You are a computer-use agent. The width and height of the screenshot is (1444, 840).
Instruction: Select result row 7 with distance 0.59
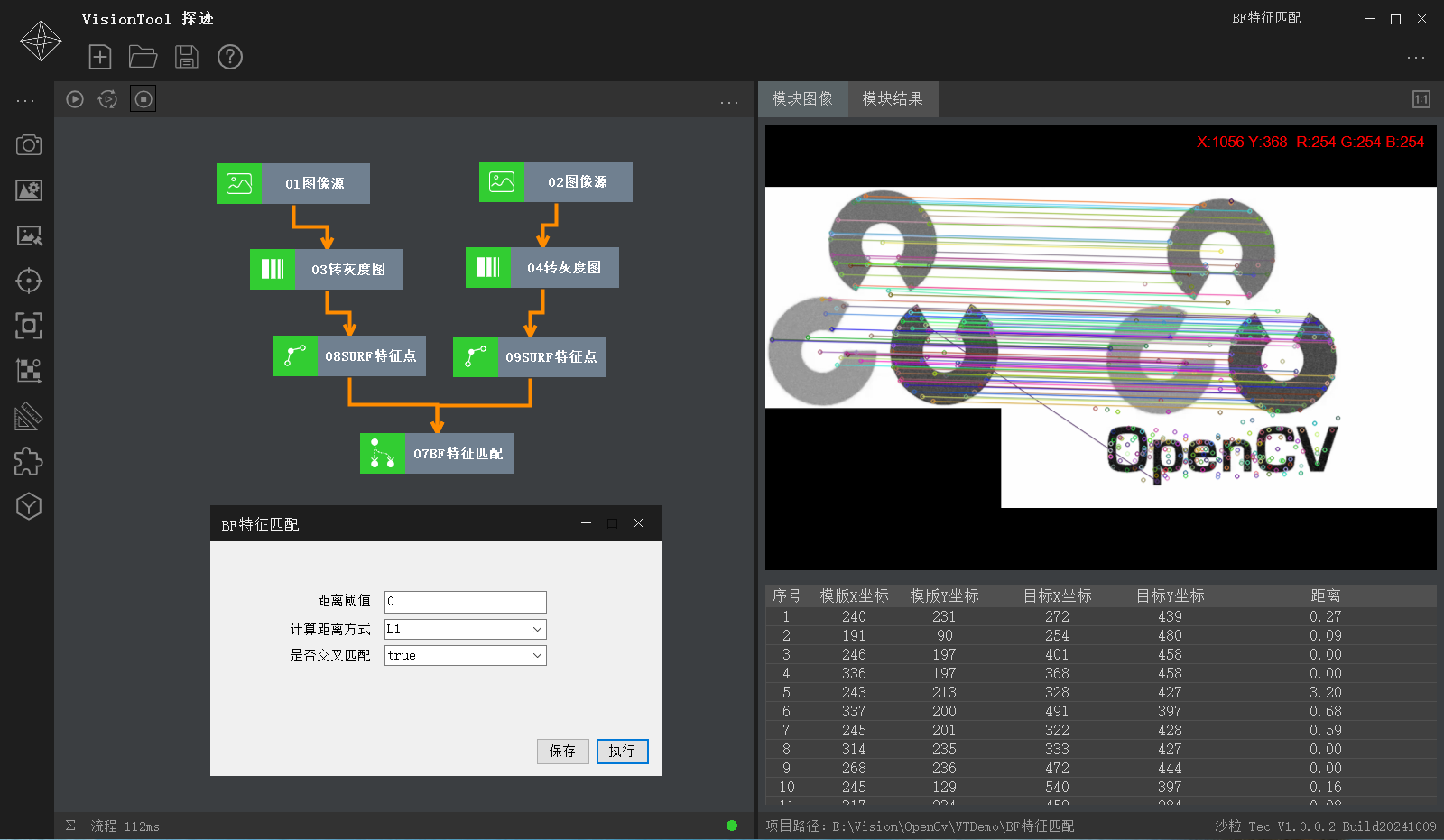click(x=1101, y=730)
